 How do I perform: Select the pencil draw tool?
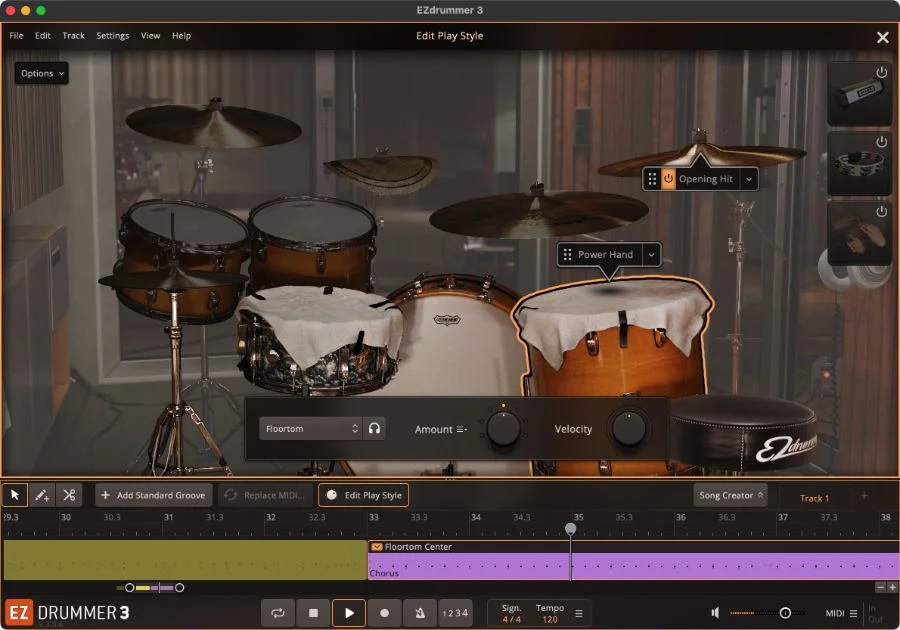(x=42, y=495)
